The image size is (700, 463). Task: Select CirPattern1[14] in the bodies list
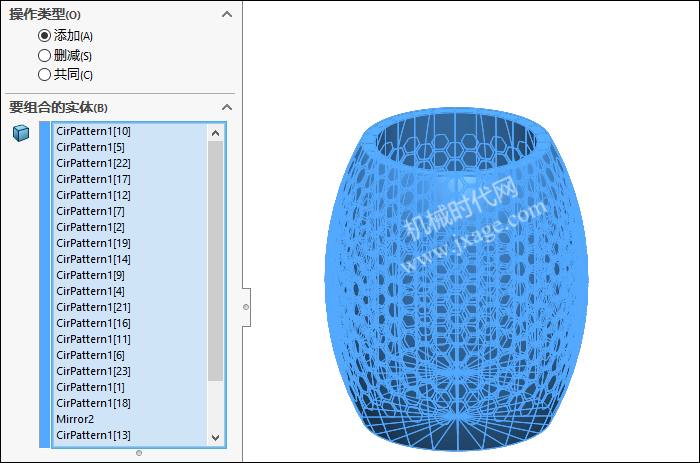click(130, 259)
